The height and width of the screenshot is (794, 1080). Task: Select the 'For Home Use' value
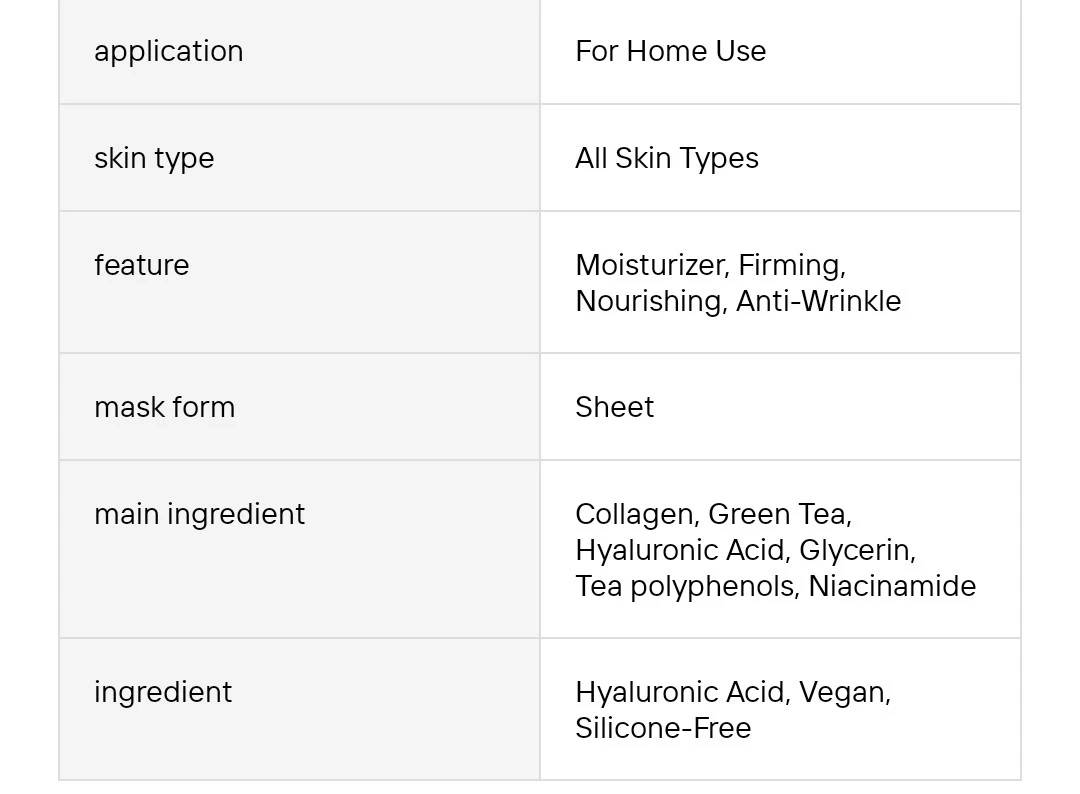[x=670, y=51]
